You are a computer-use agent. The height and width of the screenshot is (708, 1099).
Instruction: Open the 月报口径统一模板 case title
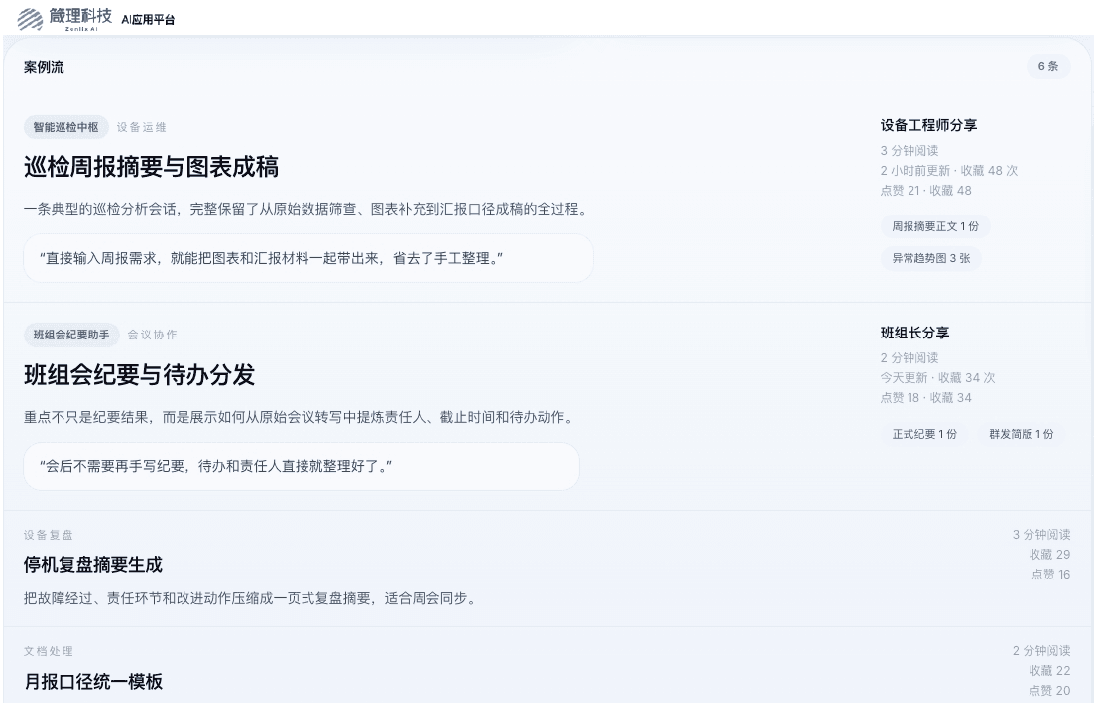[x=93, y=681]
